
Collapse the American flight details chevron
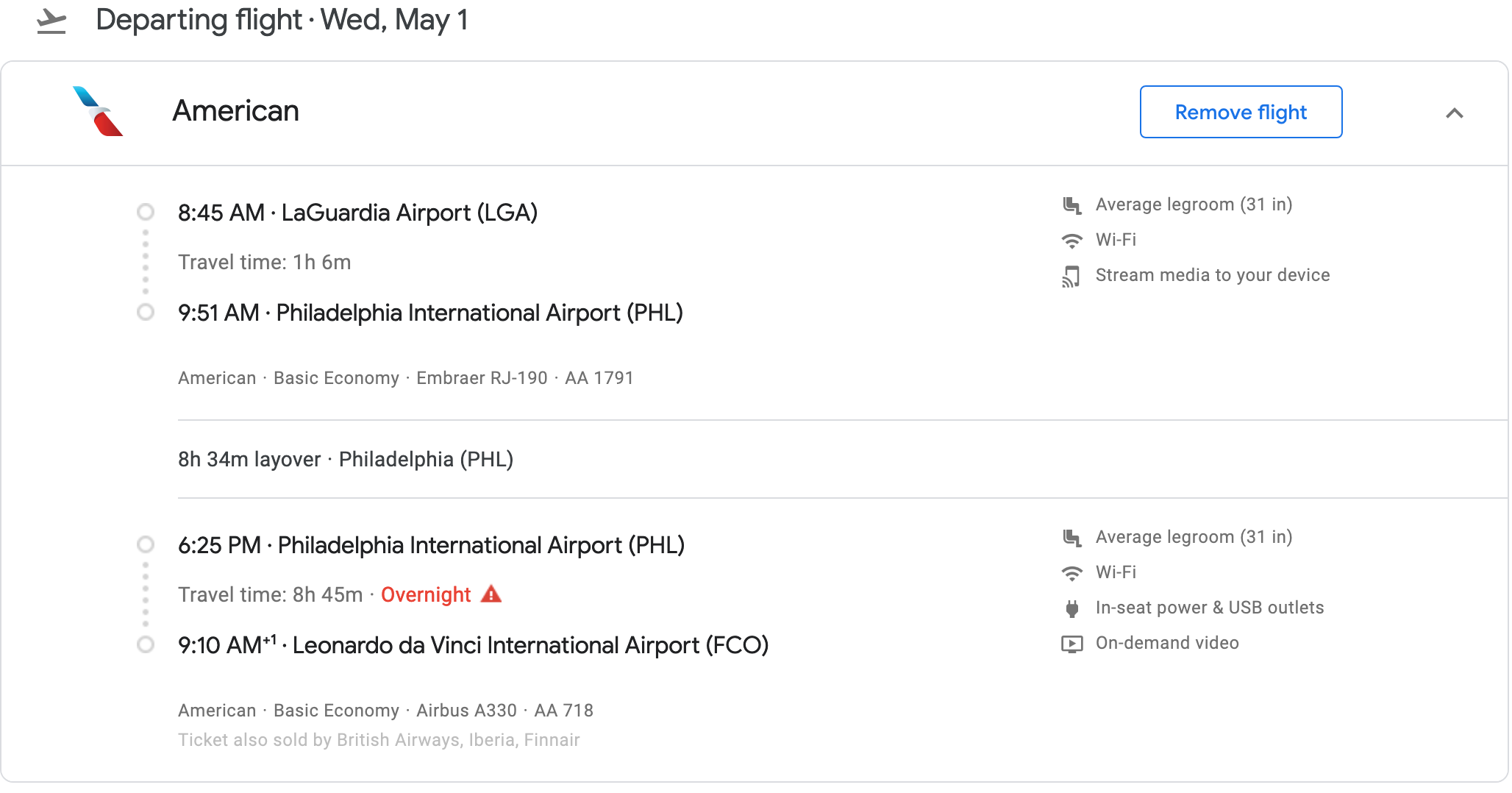[x=1454, y=113]
